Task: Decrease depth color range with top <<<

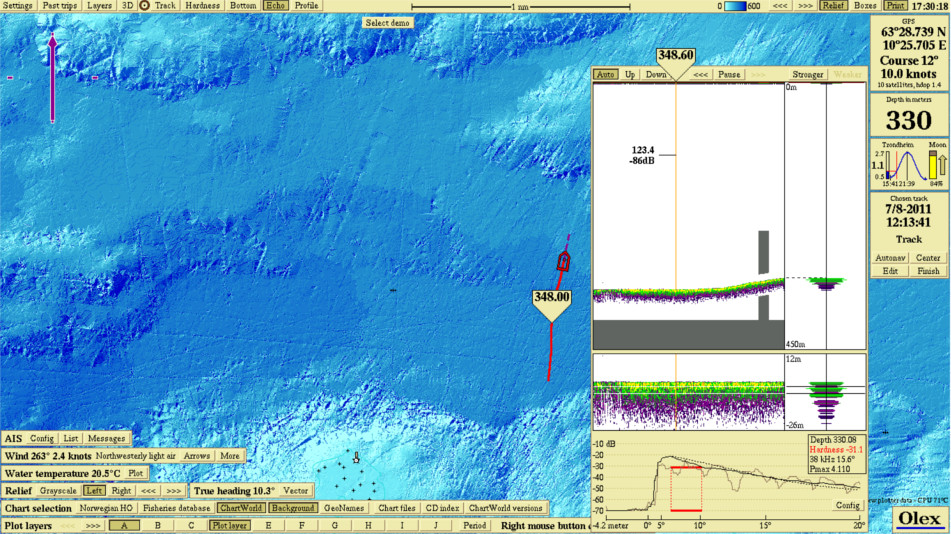Action: point(780,5)
